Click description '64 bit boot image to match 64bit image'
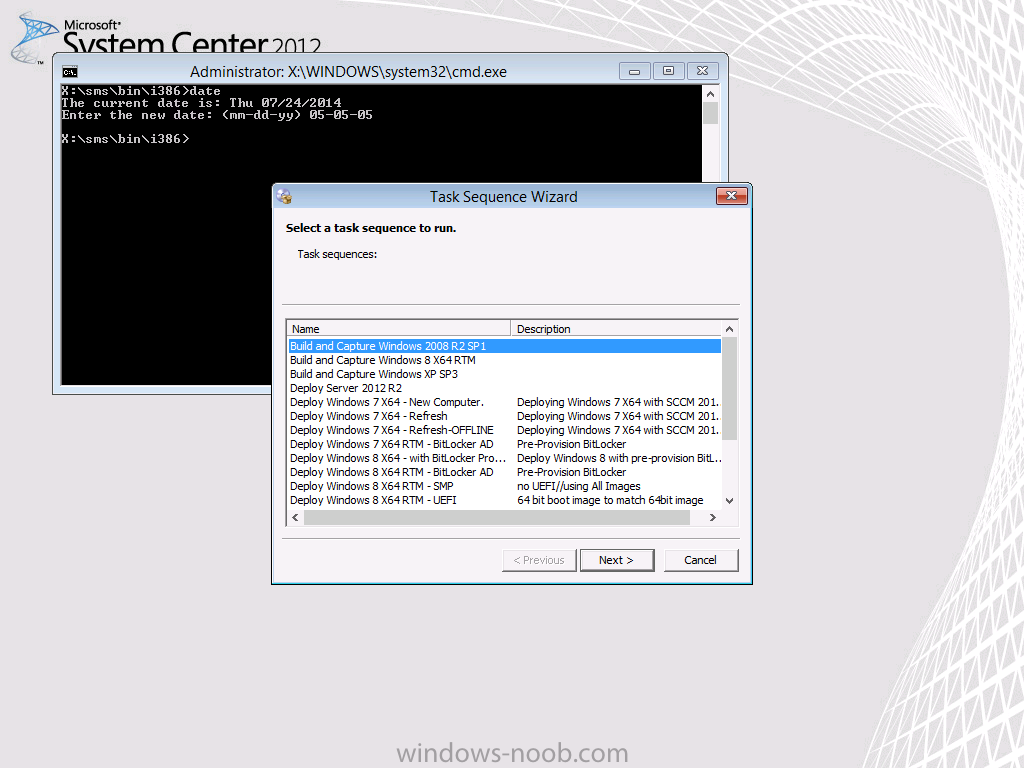The height and width of the screenshot is (768, 1024). pos(610,500)
